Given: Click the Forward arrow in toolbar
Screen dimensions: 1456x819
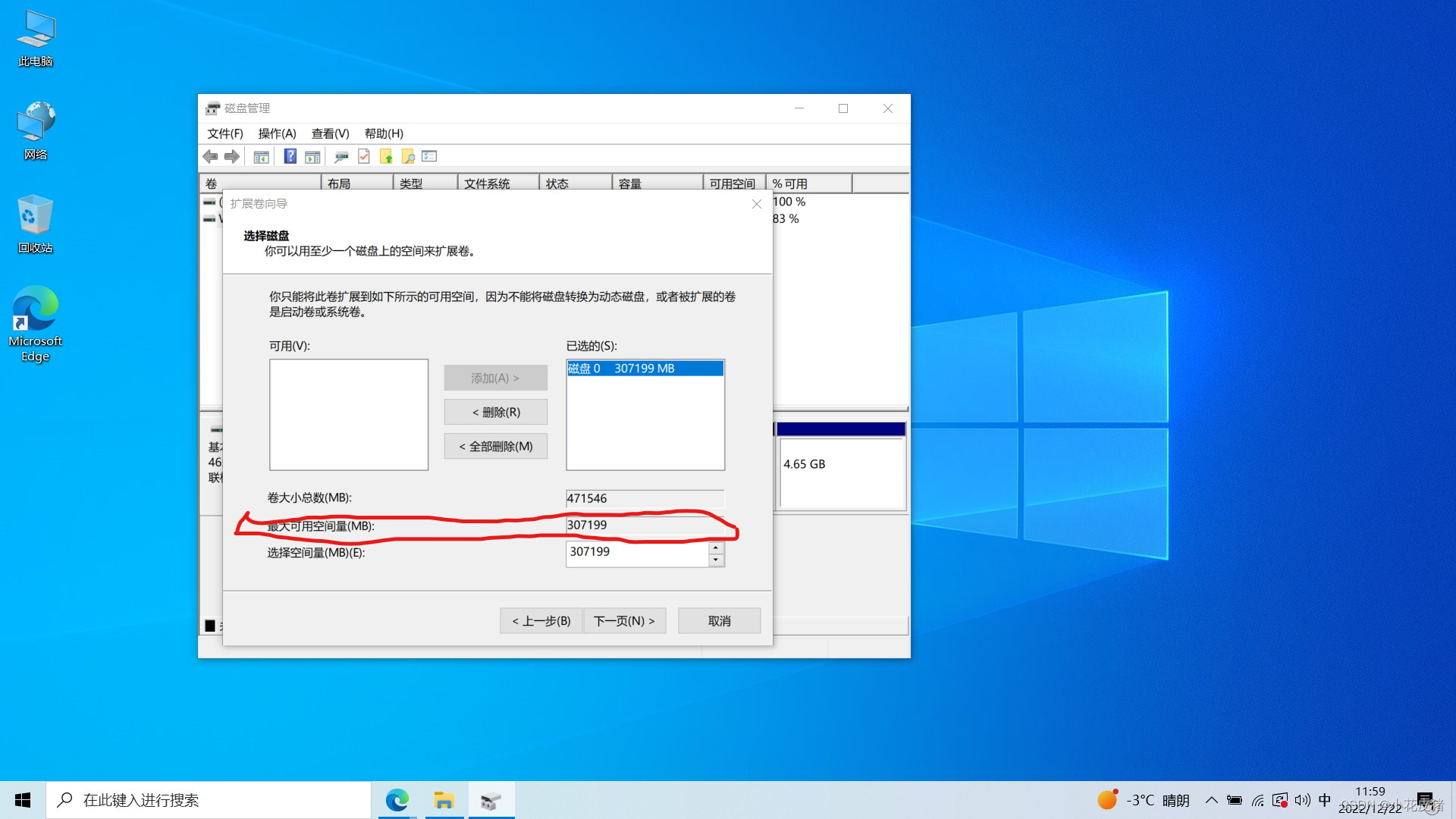Looking at the screenshot, I should pos(232,156).
